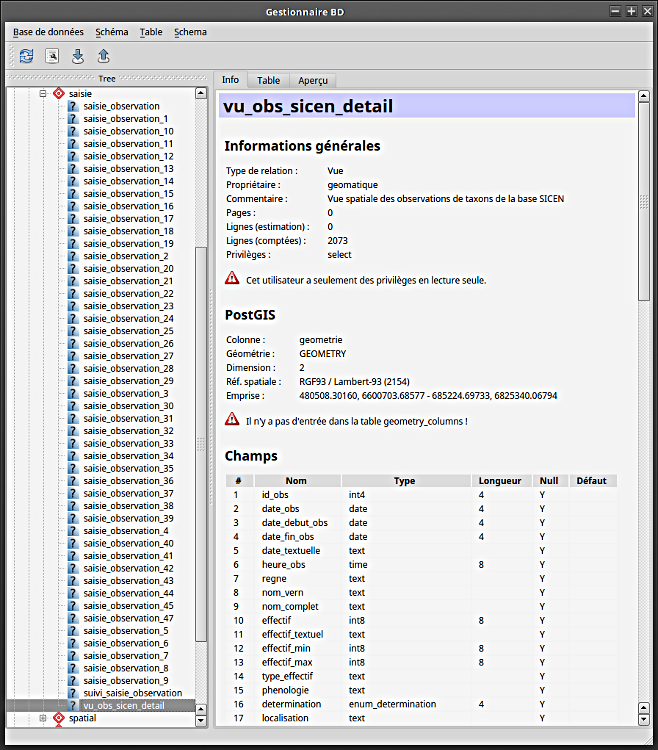Click the red spatial schema icon
This screenshot has height=750, width=658.
pos(58,718)
